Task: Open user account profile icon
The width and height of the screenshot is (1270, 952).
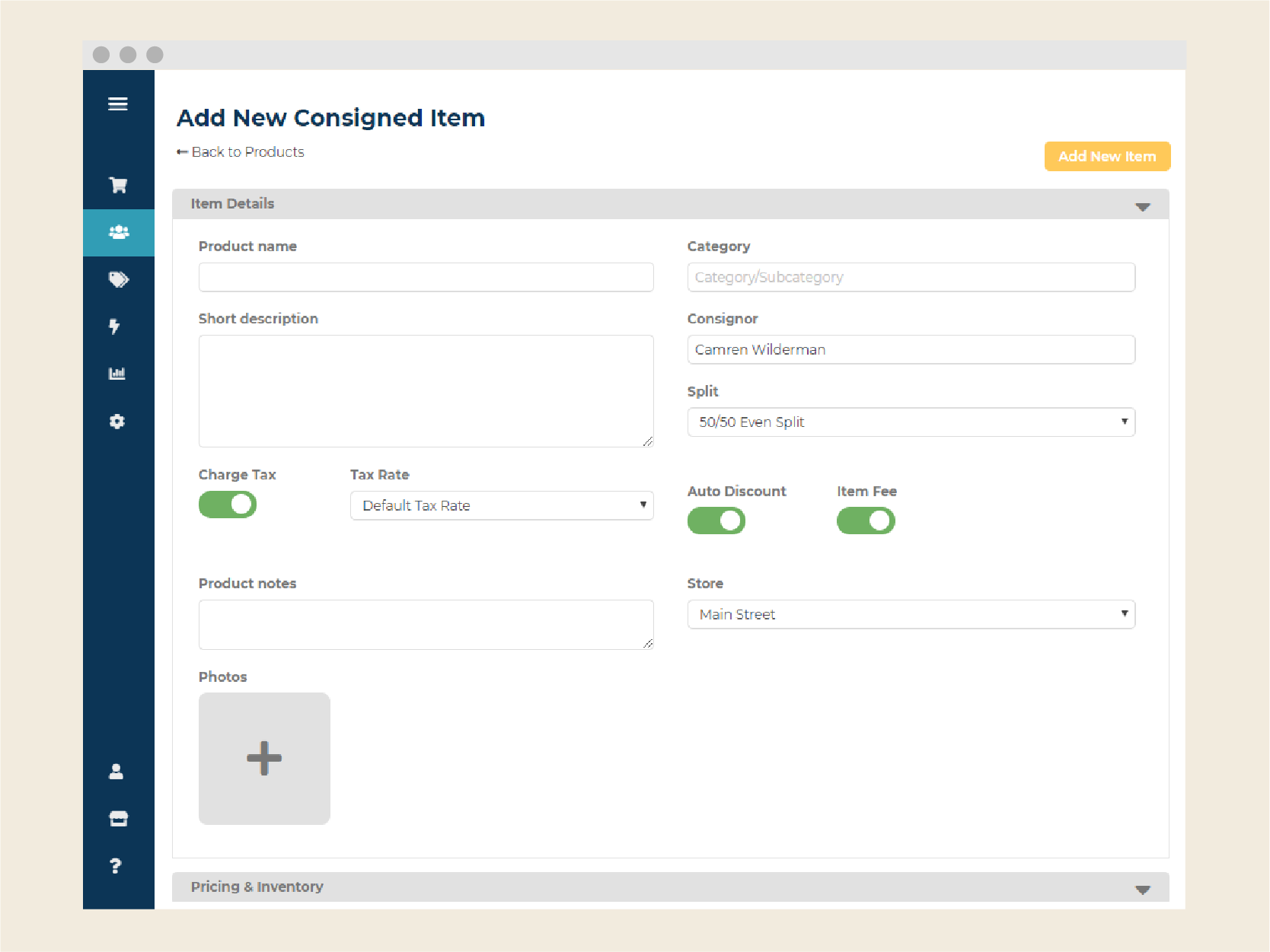Action: click(x=116, y=772)
